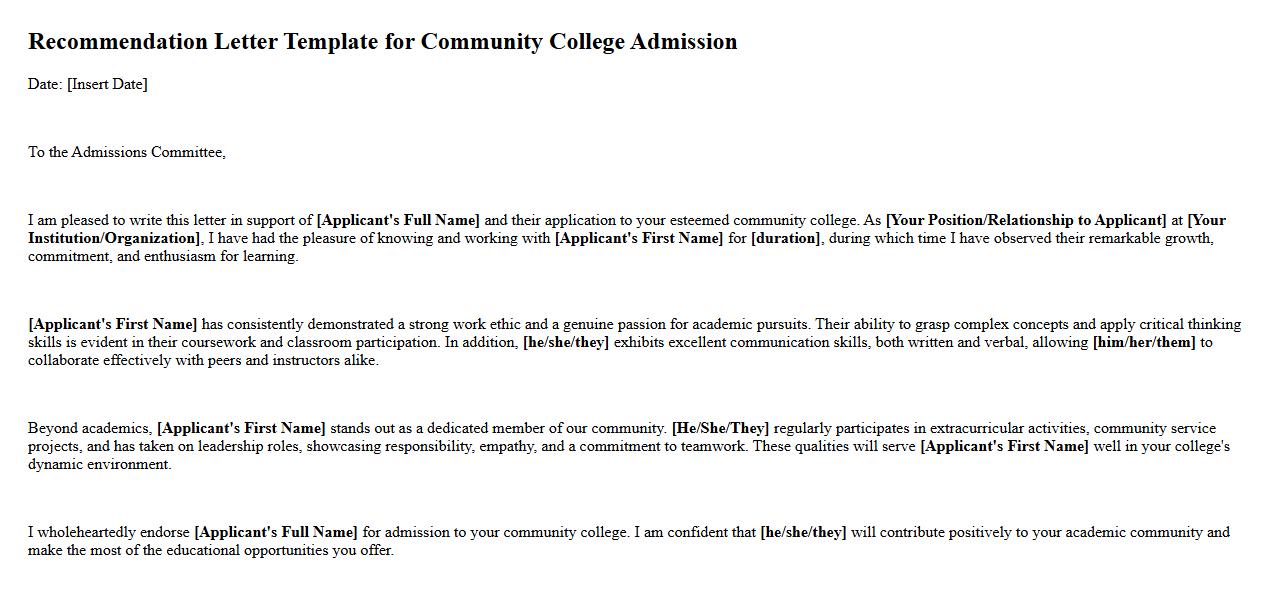Click the Recommendation Letter Template heading

click(382, 42)
